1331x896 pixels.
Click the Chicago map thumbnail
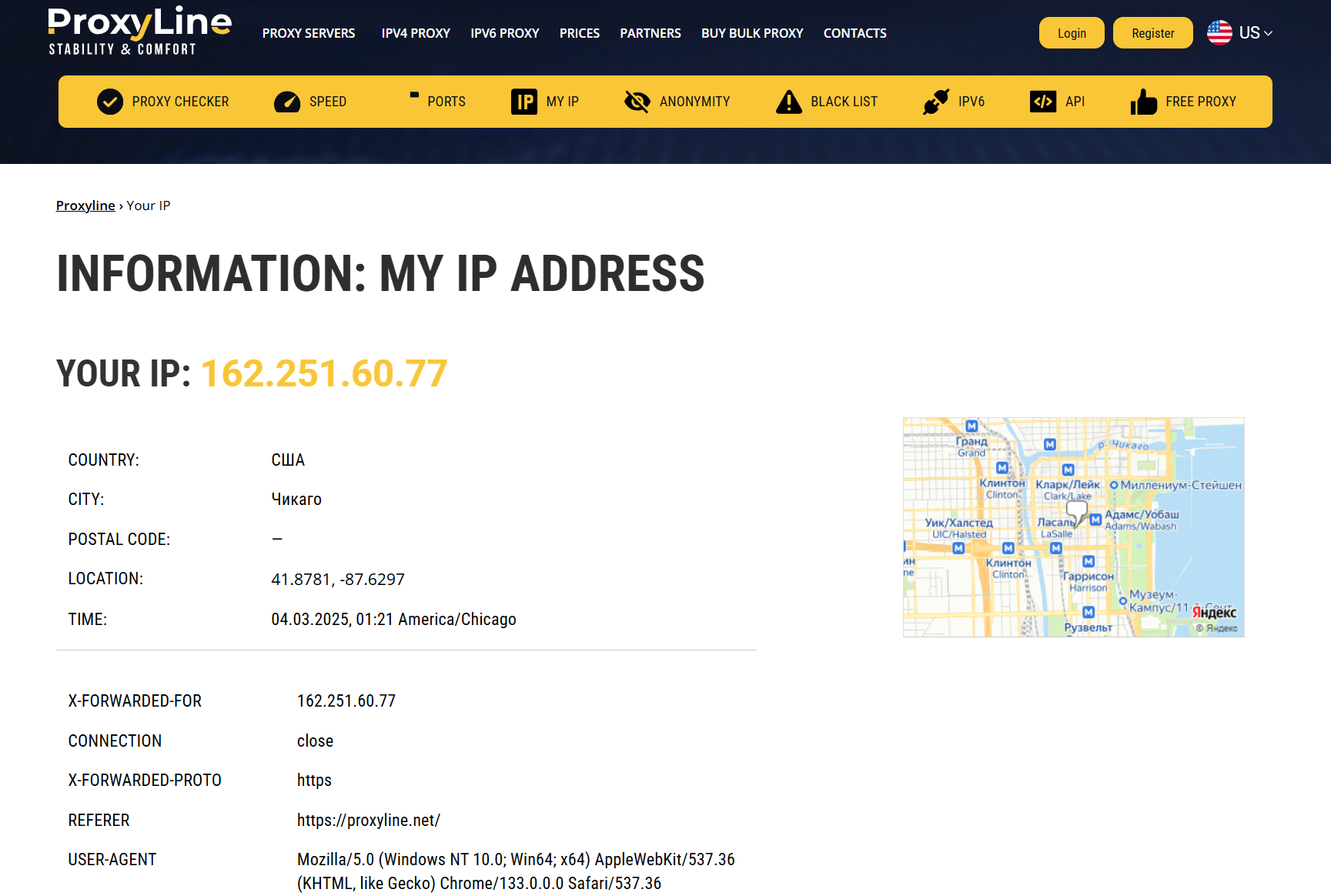(x=1073, y=527)
